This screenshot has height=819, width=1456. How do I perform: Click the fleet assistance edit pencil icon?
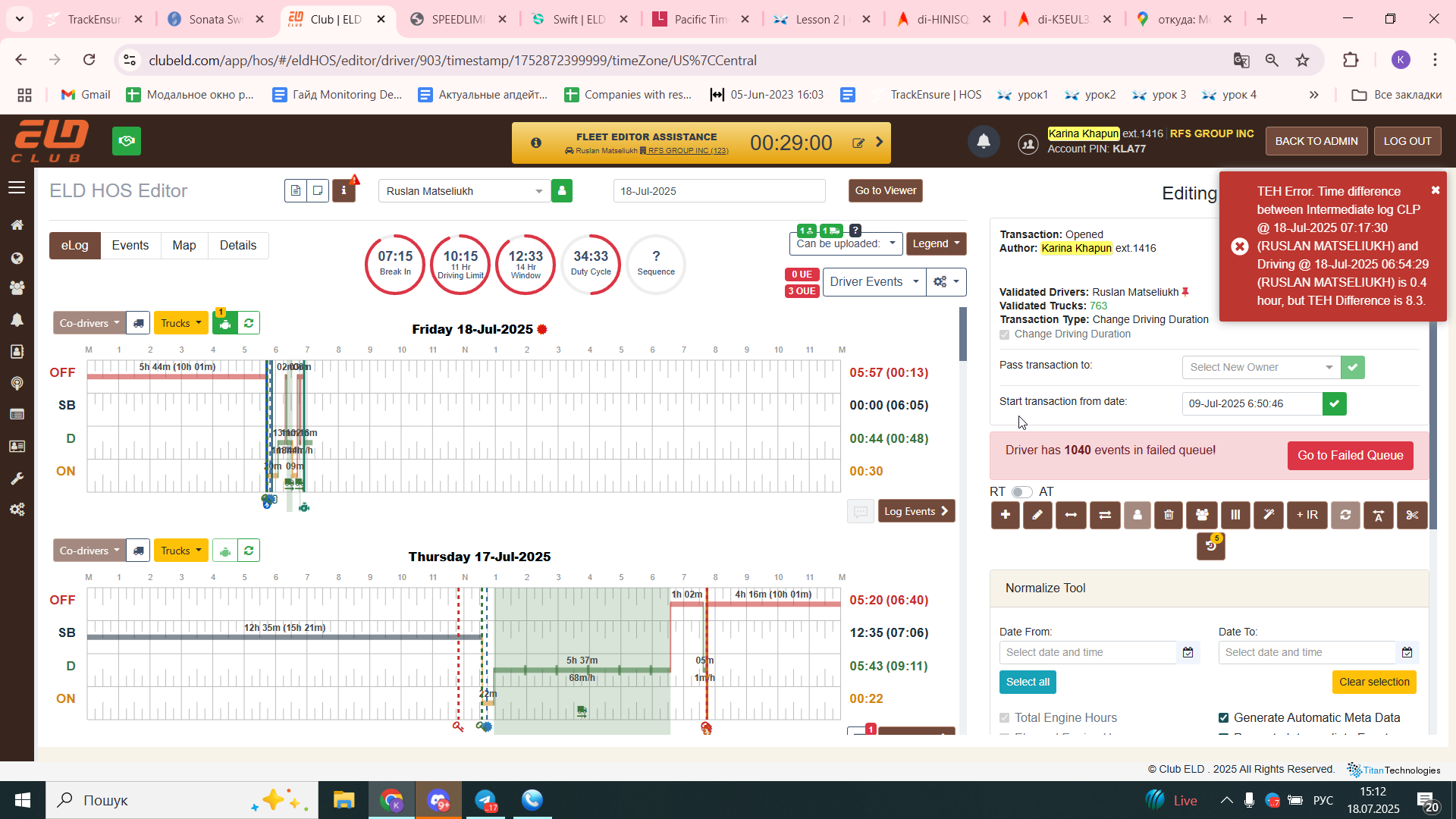tap(858, 143)
